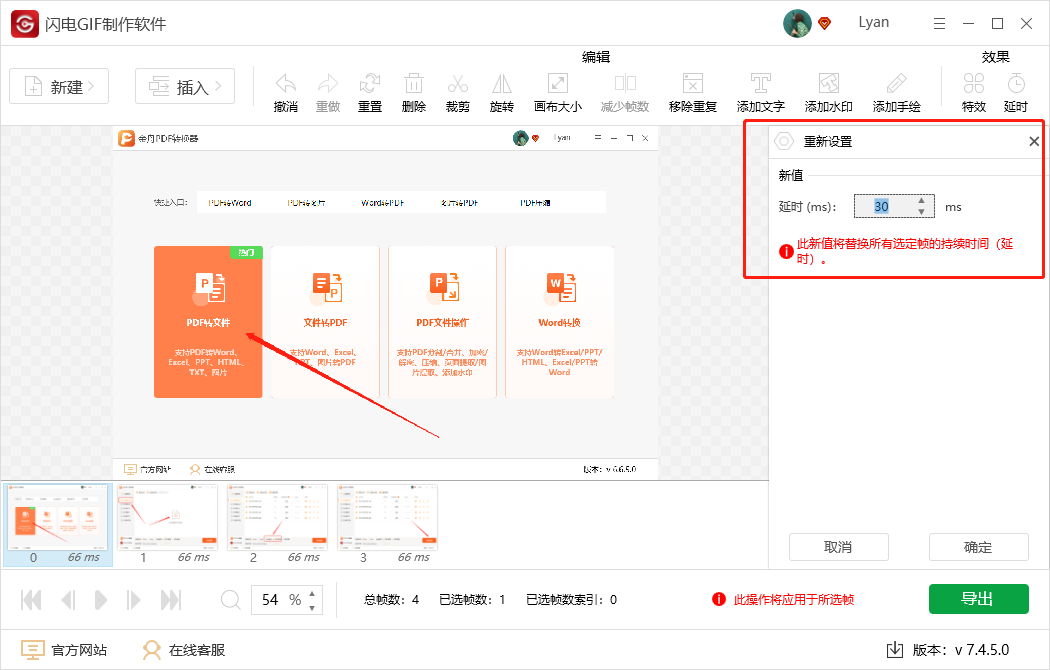Open Online Customer Service (在线客服) link
The height and width of the screenshot is (670, 1050).
184,650
